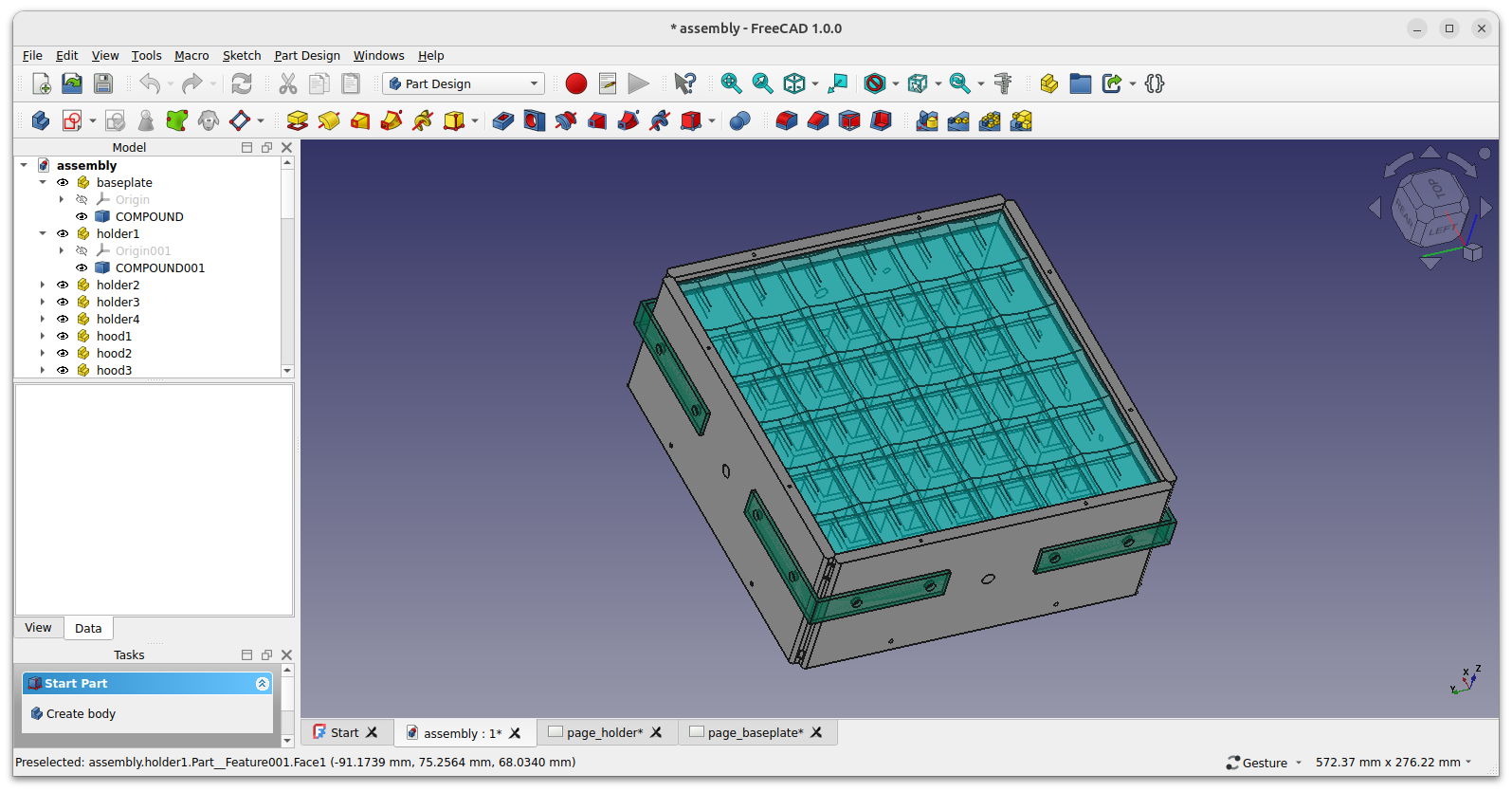The width and height of the screenshot is (1512, 792).
Task: Toggle visibility of holder1
Action: [63, 233]
